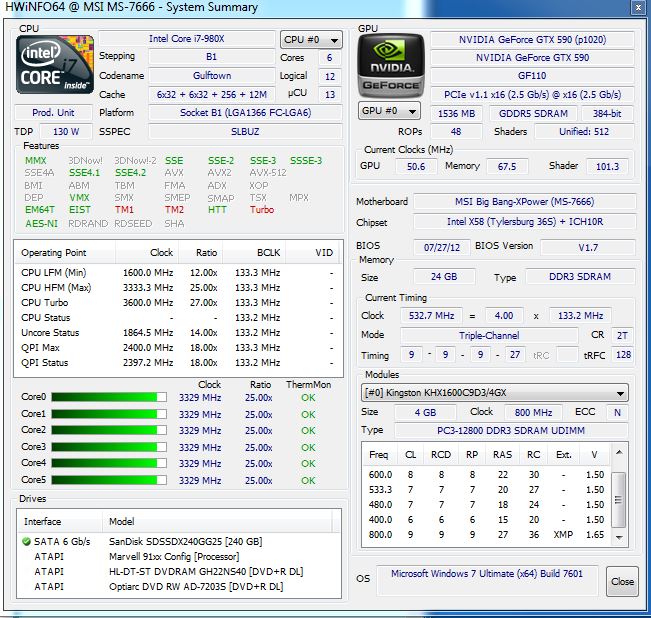Click the green SATA drive status icon
Screen dimensions: 651x618
(x=26, y=541)
